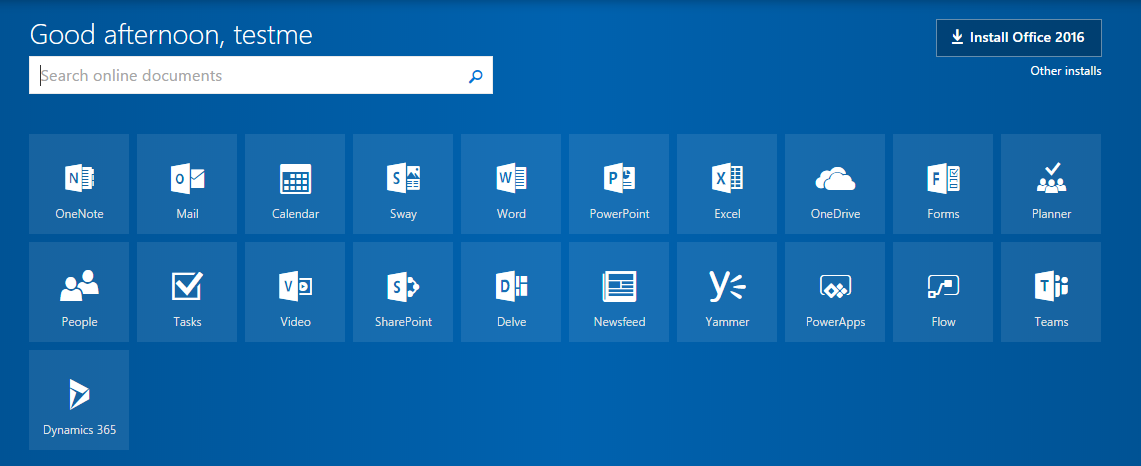Open the Teams app tile
1141x466 pixels.
click(x=1051, y=292)
